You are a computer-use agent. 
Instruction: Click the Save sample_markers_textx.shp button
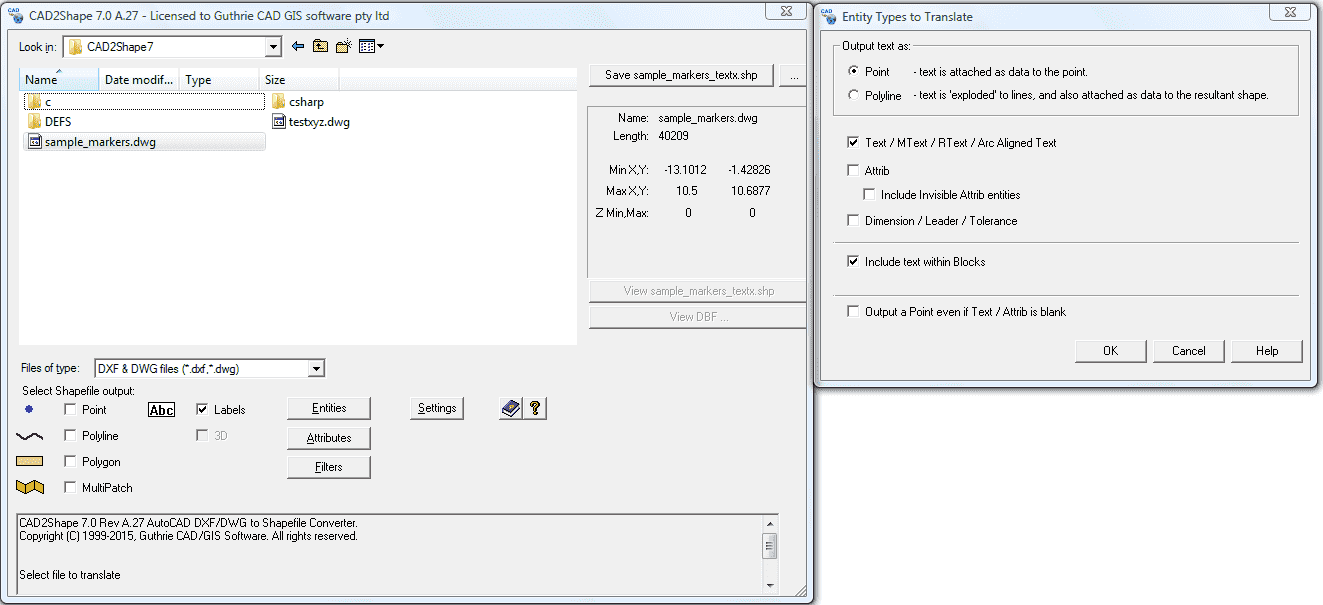[681, 76]
